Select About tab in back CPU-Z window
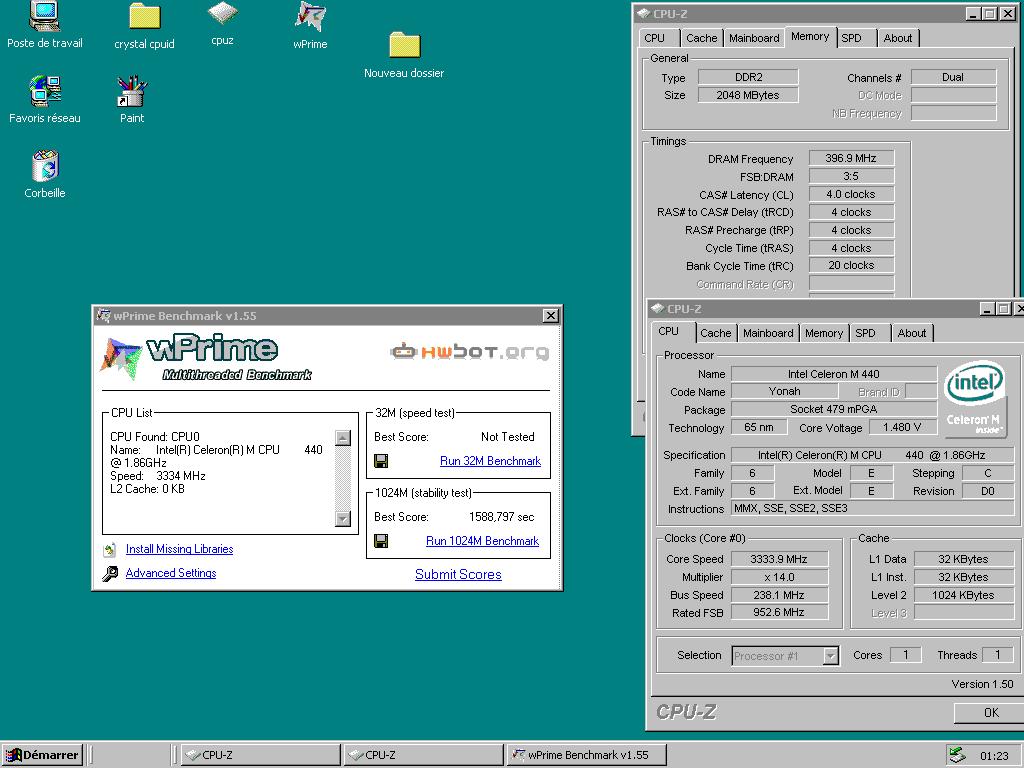Image resolution: width=1024 pixels, height=768 pixels. pyautogui.click(x=898, y=38)
